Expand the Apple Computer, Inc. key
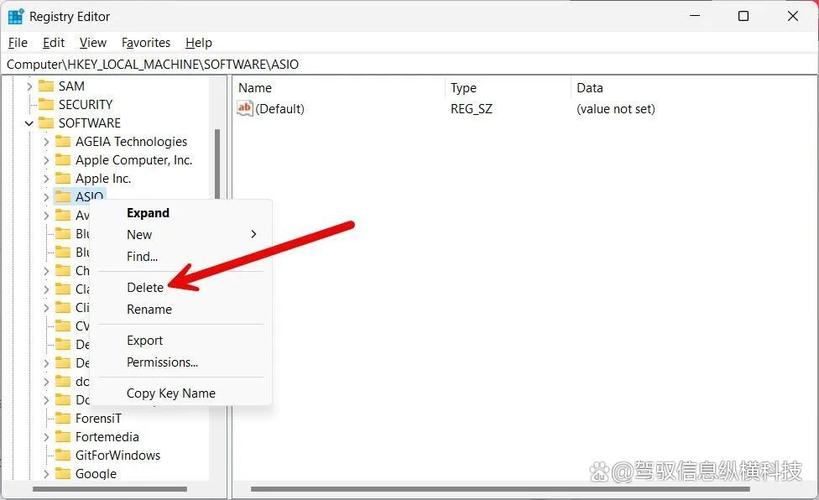 click(46, 160)
